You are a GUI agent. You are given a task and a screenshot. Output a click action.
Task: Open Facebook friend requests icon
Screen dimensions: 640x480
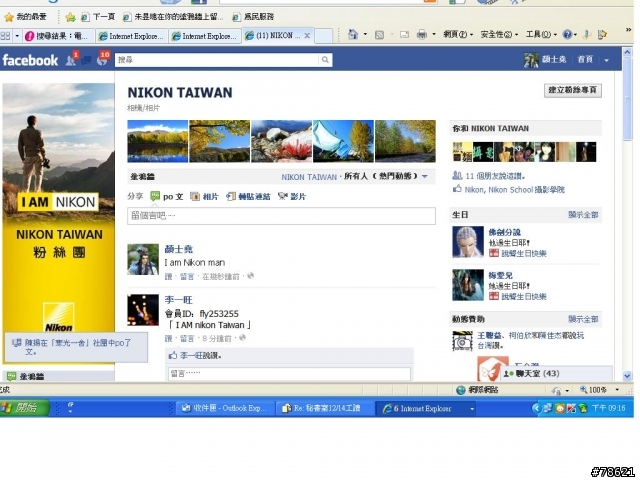(x=71, y=60)
